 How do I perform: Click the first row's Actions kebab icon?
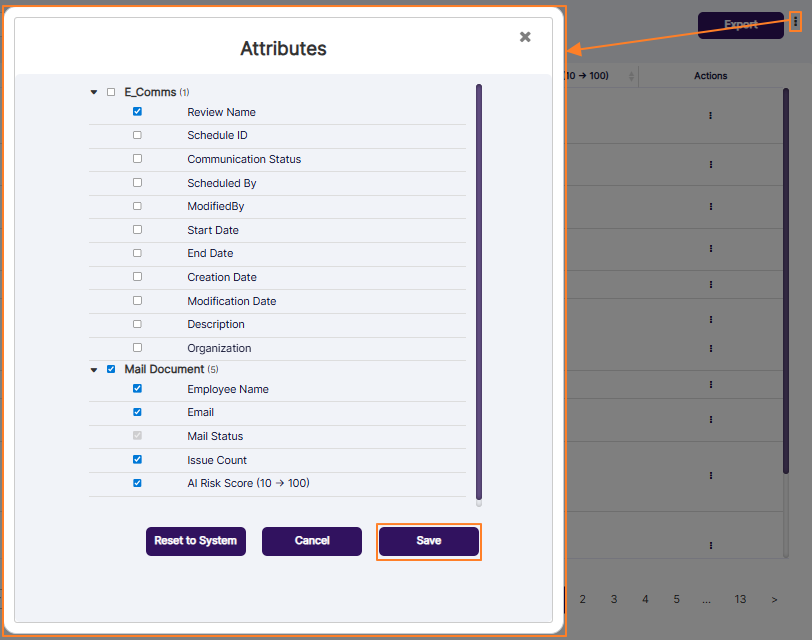pos(710,114)
